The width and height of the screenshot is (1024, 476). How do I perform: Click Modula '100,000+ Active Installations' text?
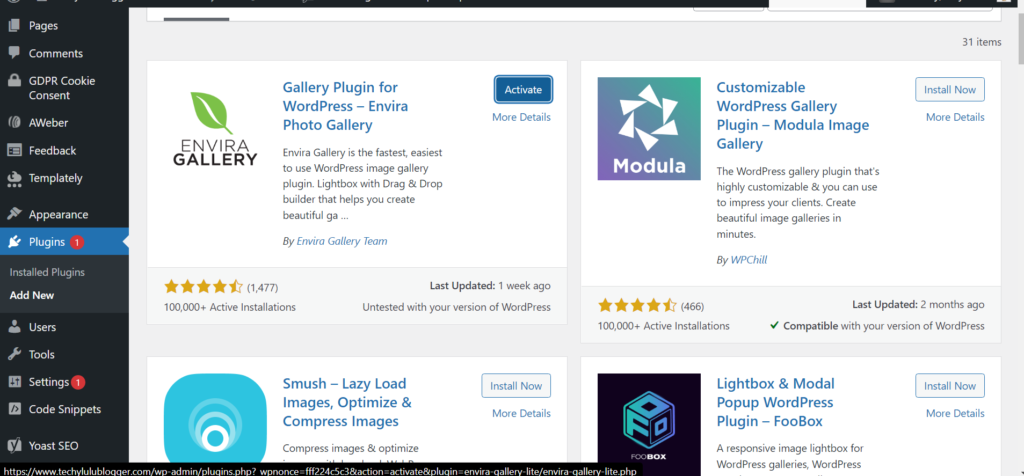664,325
